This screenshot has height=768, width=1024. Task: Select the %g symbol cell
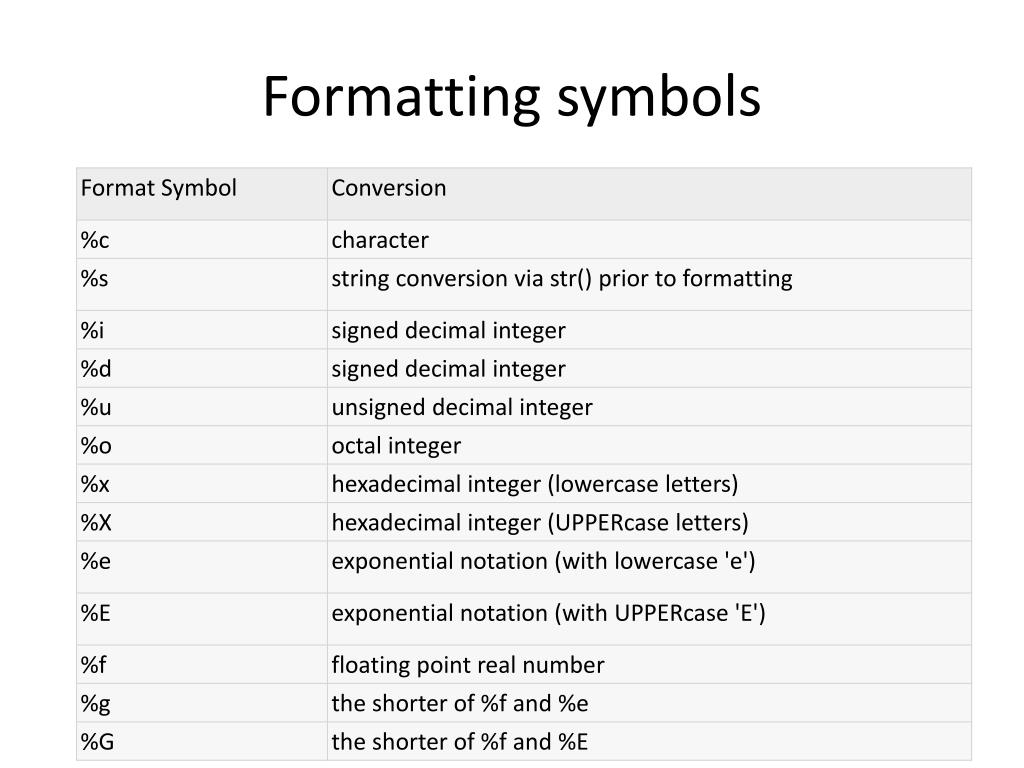click(x=202, y=703)
